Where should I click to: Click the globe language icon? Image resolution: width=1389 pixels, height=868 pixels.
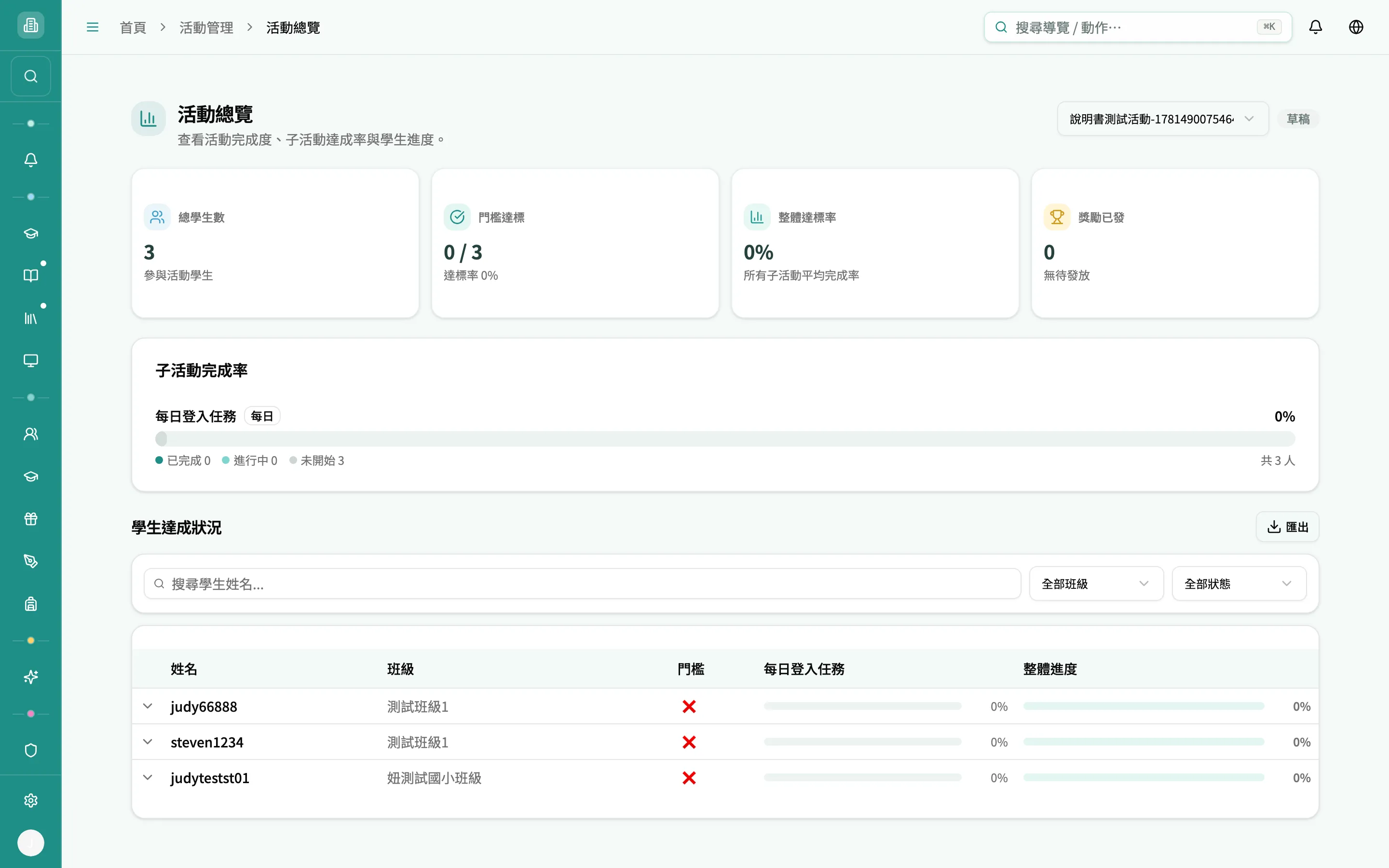tap(1356, 27)
